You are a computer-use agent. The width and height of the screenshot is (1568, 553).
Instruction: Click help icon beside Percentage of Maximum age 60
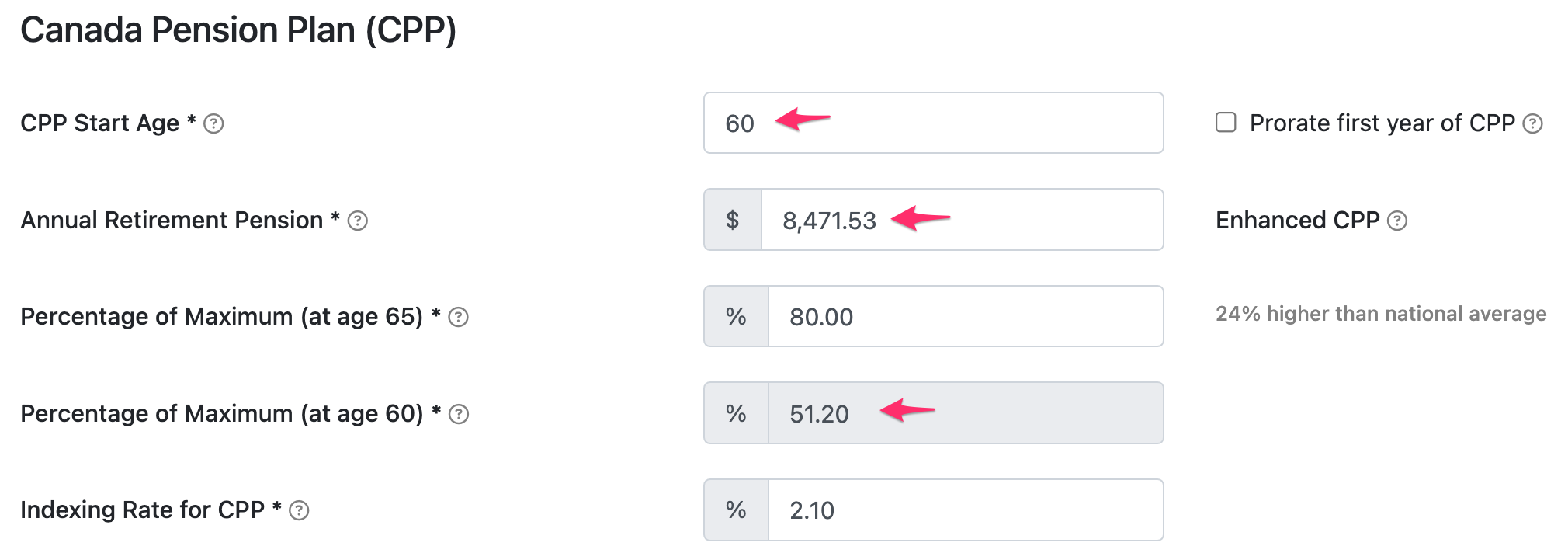459,414
